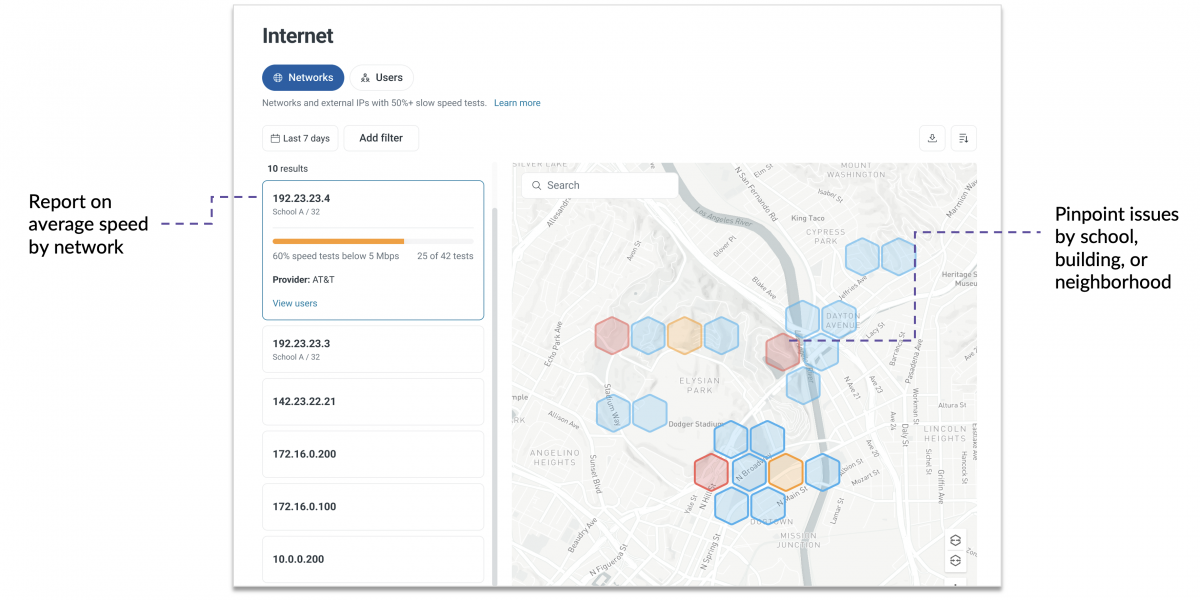Expand the 142.23.22.21 network card

[372, 401]
